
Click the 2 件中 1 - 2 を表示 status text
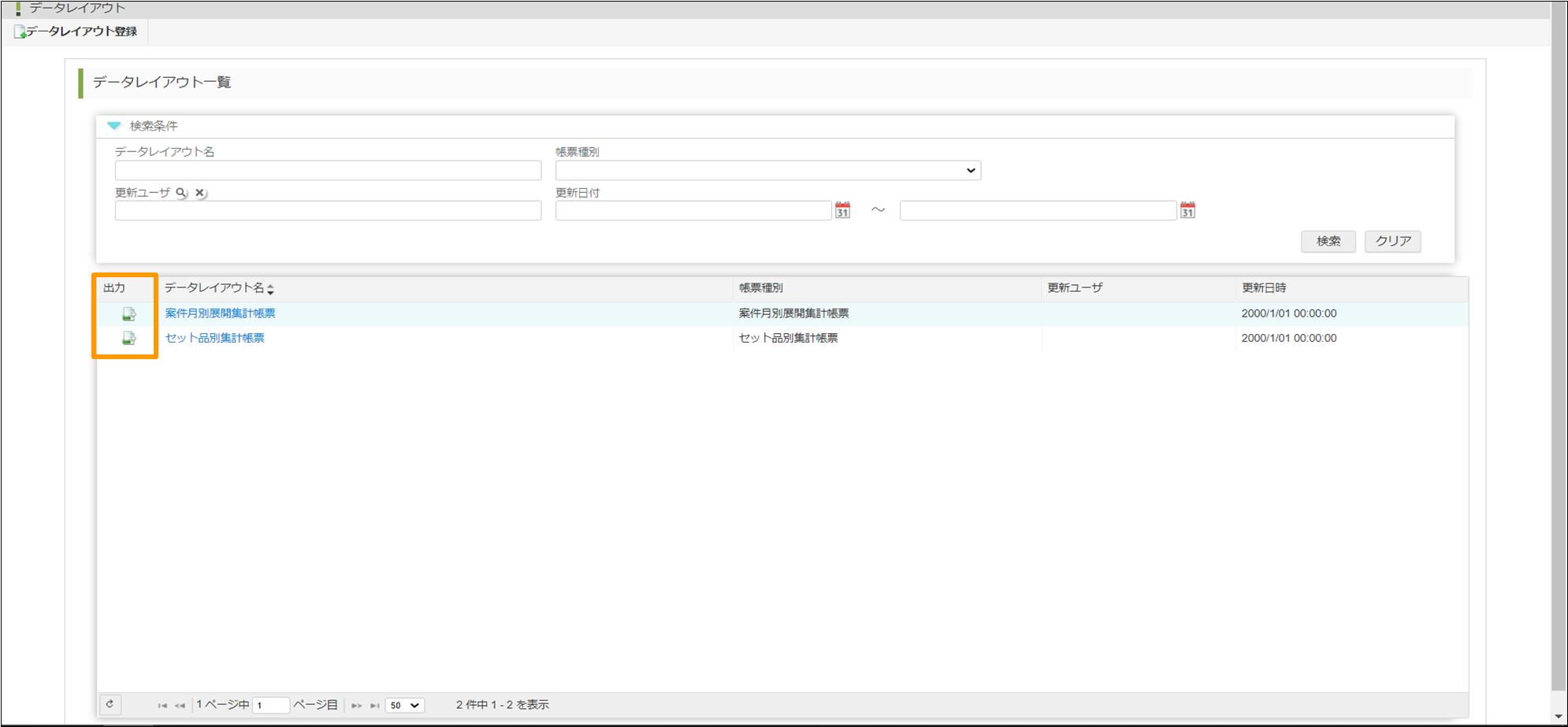[x=503, y=705]
